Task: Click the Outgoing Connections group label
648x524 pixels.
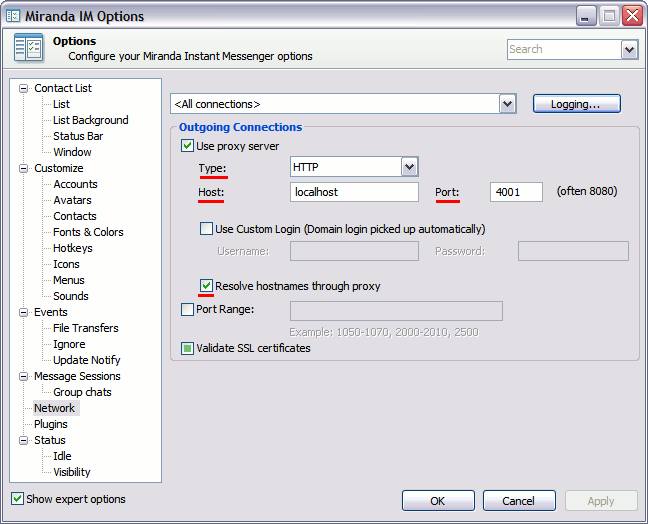Action: point(240,127)
